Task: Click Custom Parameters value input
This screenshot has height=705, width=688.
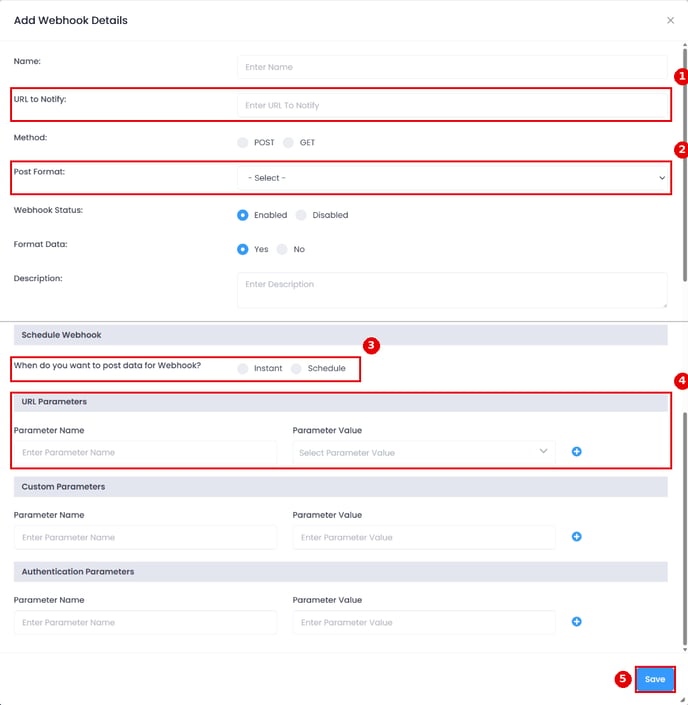Action: (424, 537)
